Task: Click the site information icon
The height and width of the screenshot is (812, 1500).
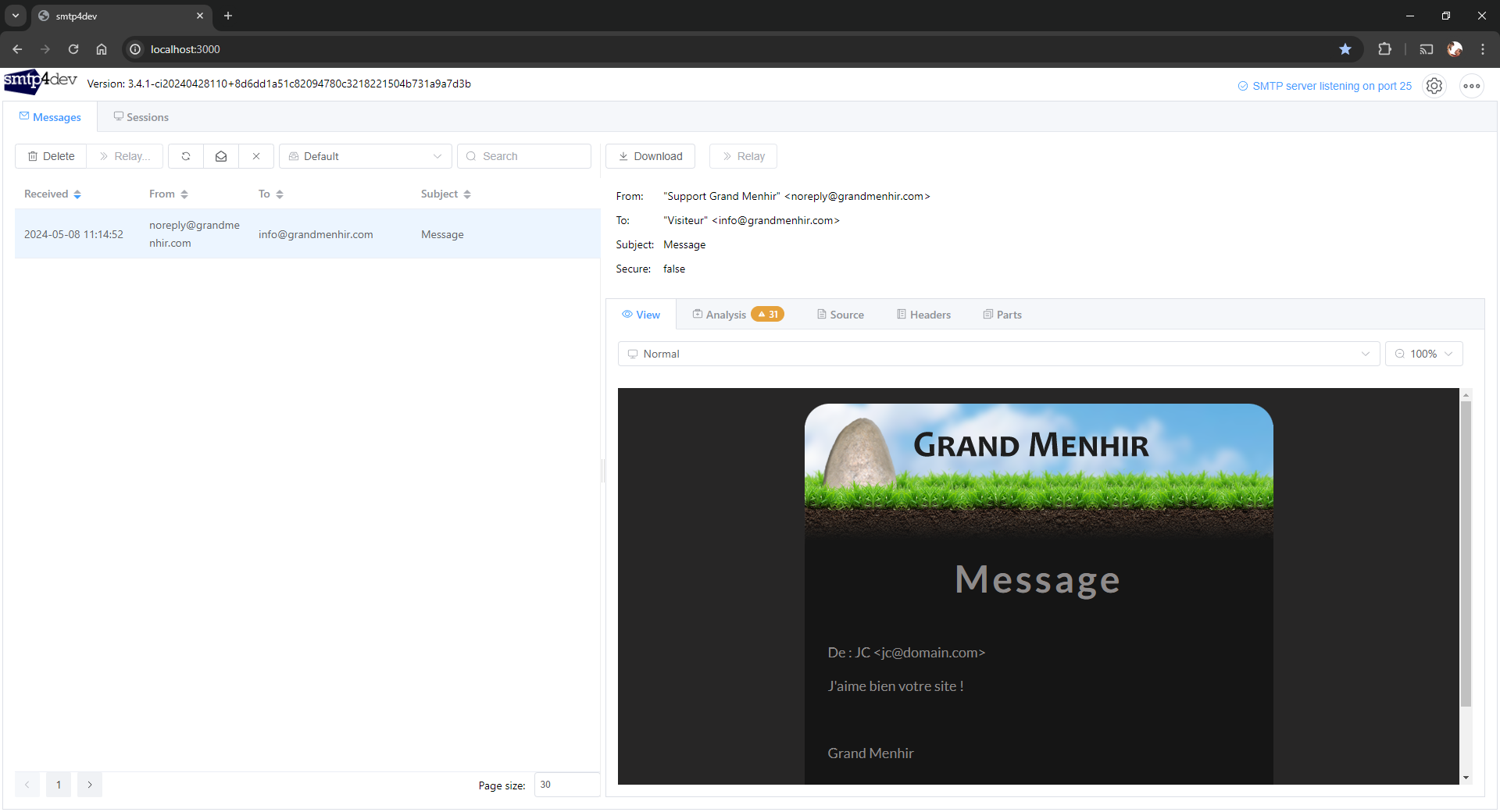Action: pos(135,49)
